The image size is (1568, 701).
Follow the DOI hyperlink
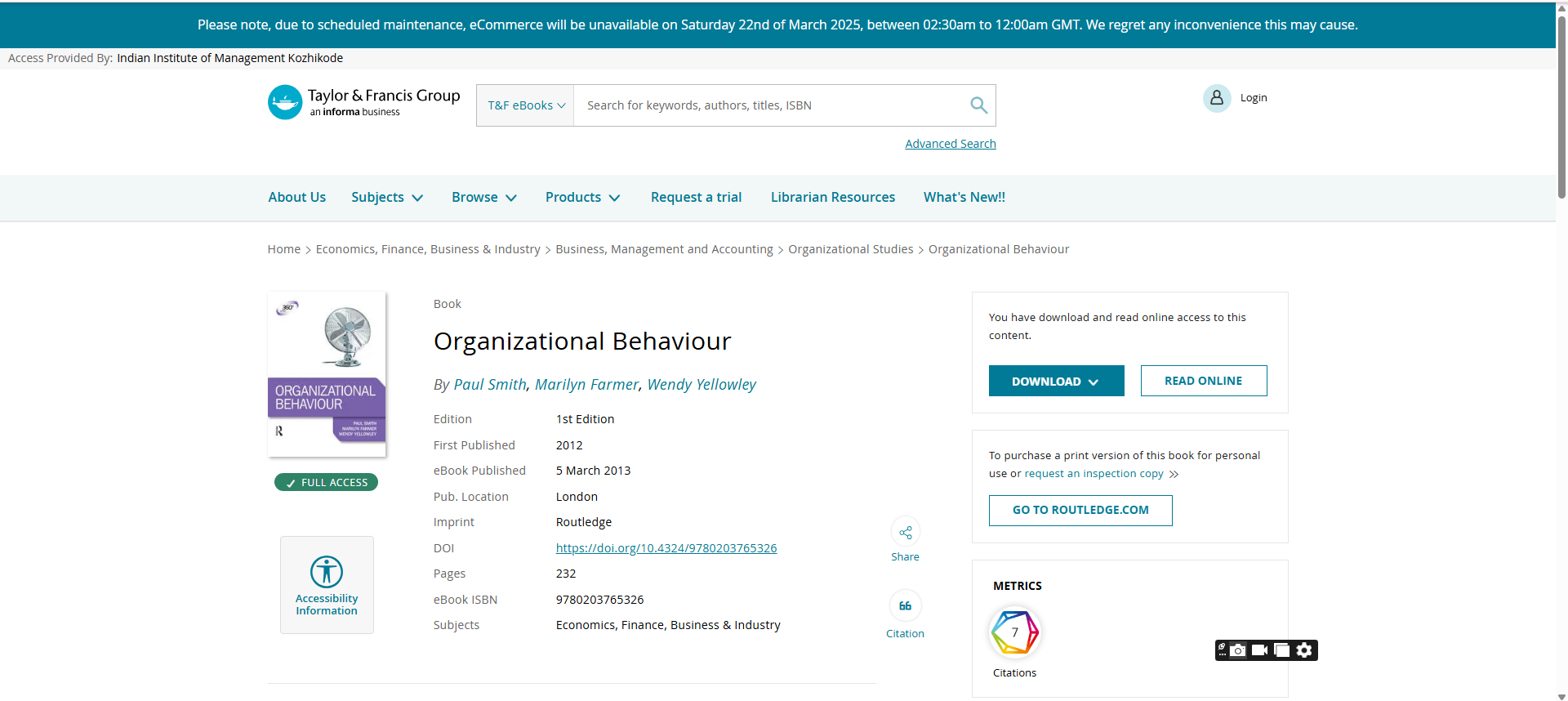click(x=666, y=548)
